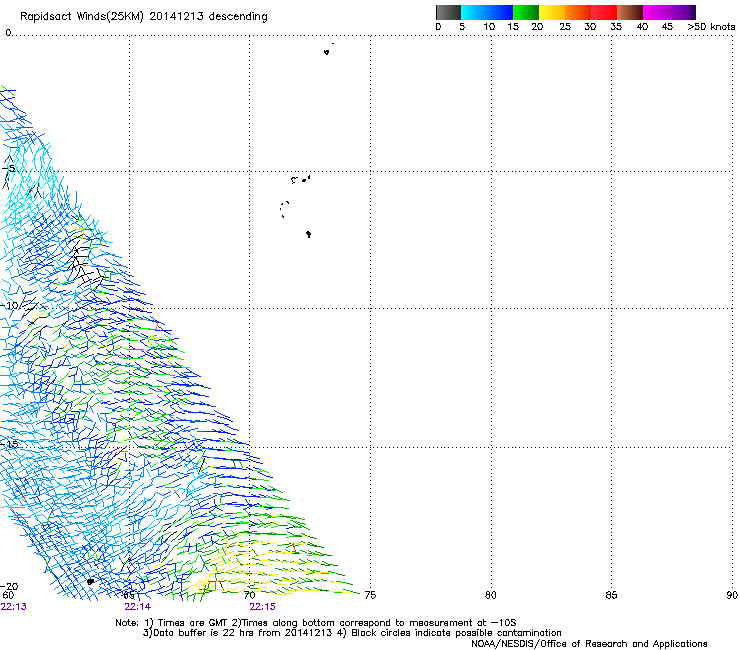Select the orange 25-30 knots color swatch
The width and height of the screenshot is (740, 650).
click(x=578, y=12)
